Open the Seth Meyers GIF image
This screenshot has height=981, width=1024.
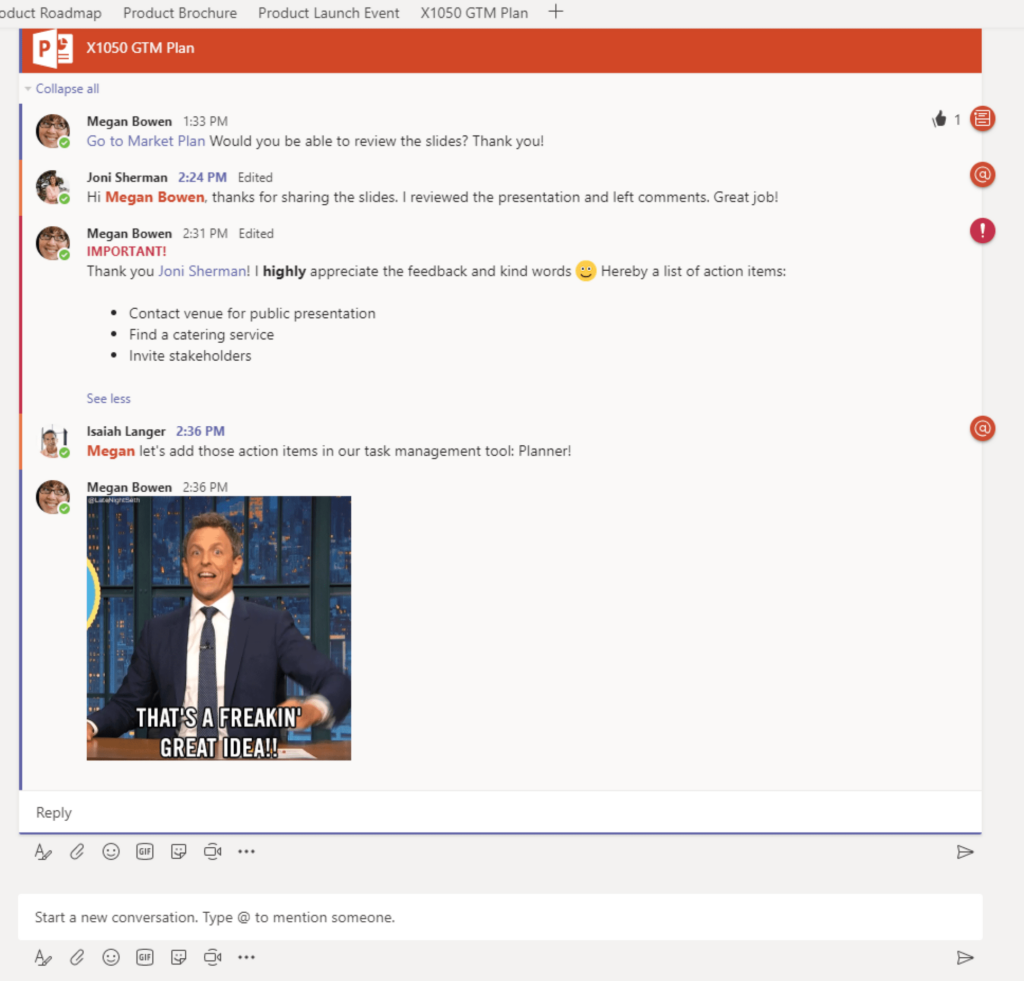tap(219, 628)
